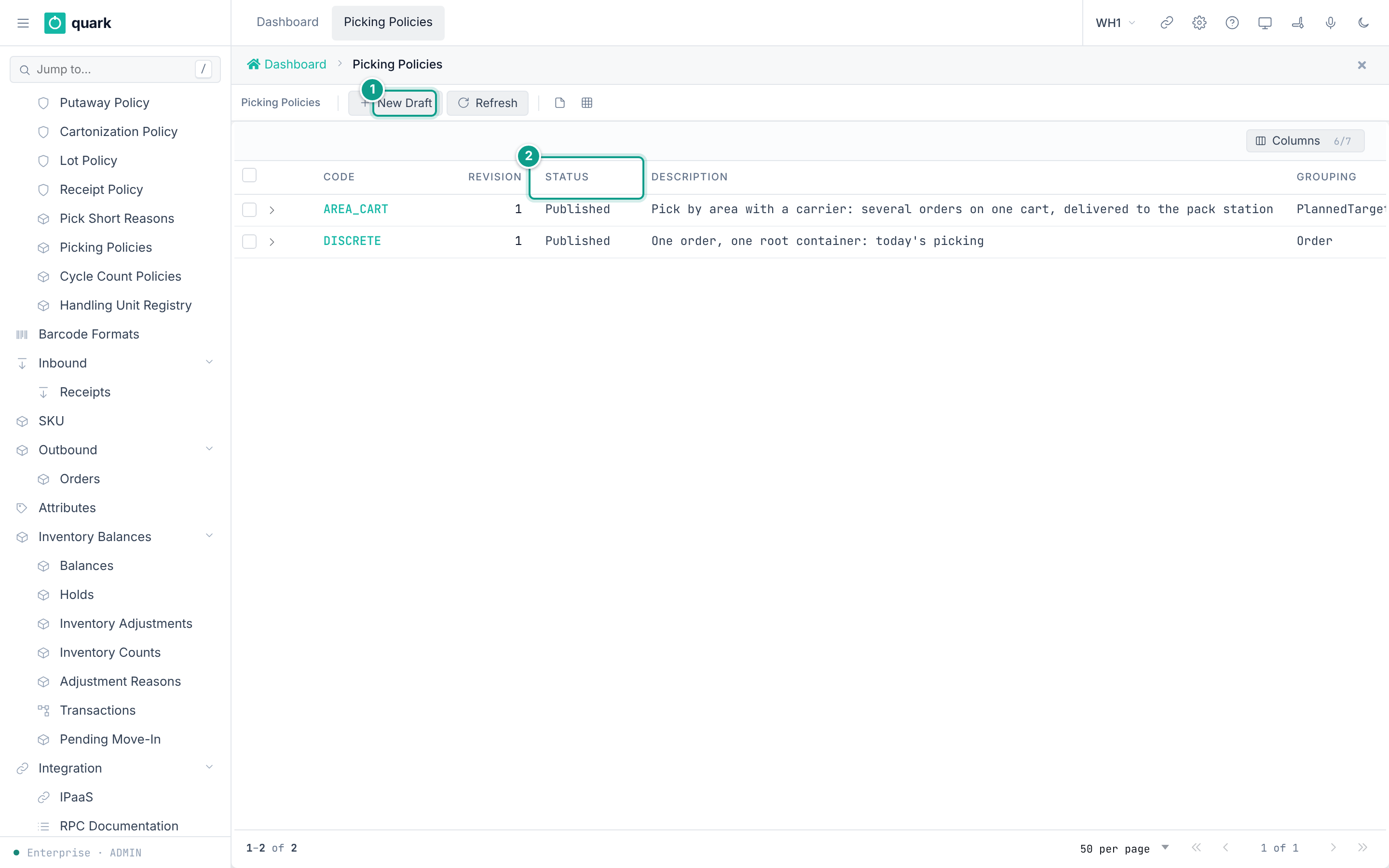Open the help question mark icon
The image size is (1389, 868).
1232,23
